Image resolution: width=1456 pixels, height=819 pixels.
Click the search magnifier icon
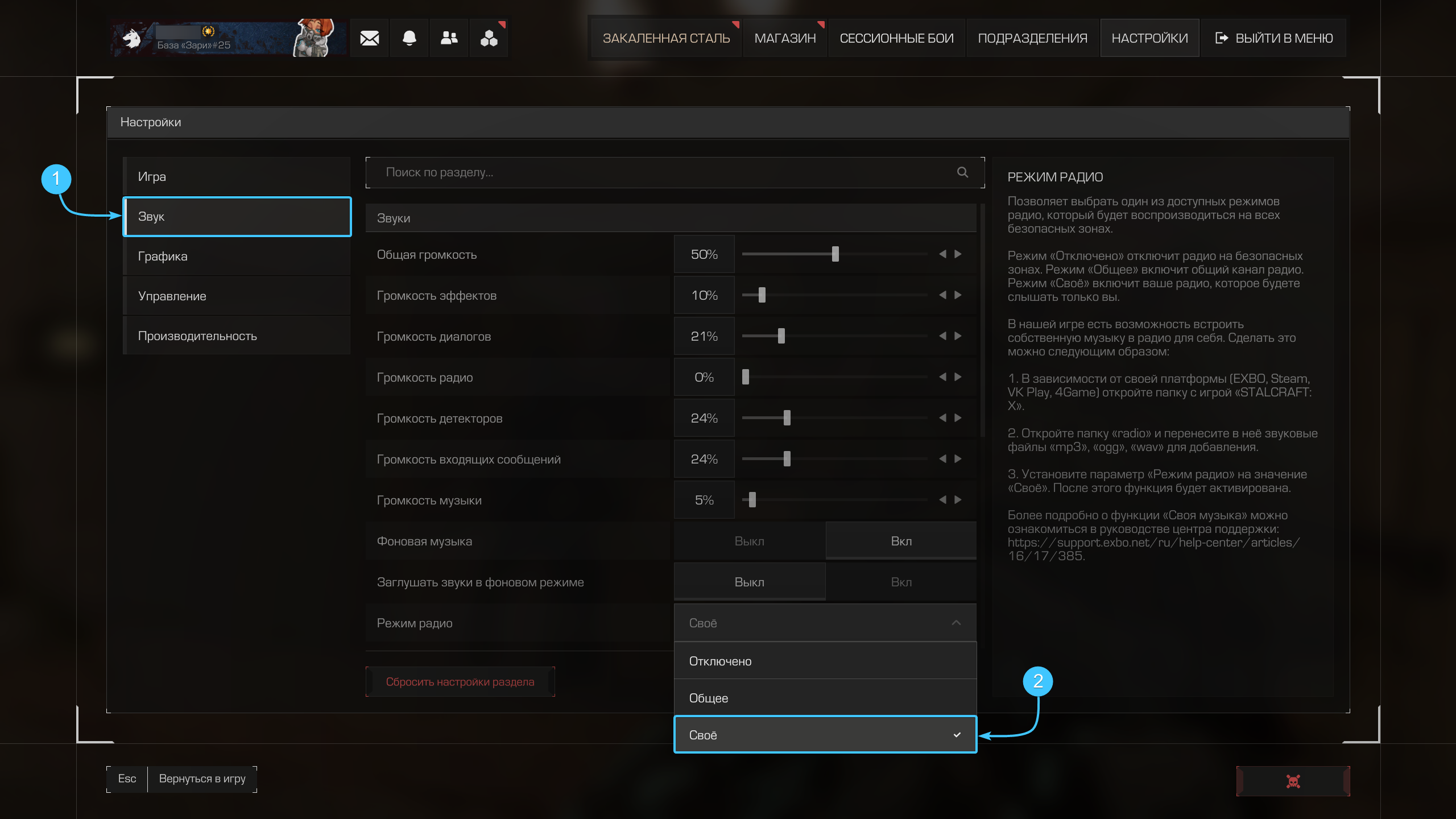(962, 172)
